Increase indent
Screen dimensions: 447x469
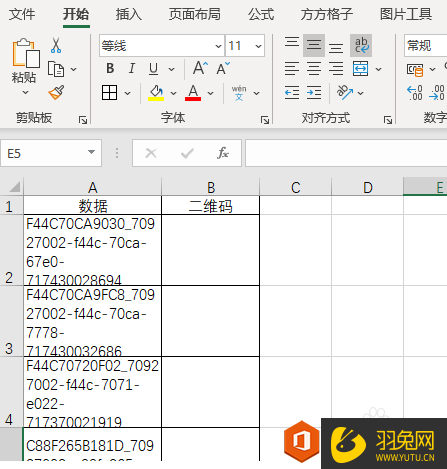coord(314,93)
